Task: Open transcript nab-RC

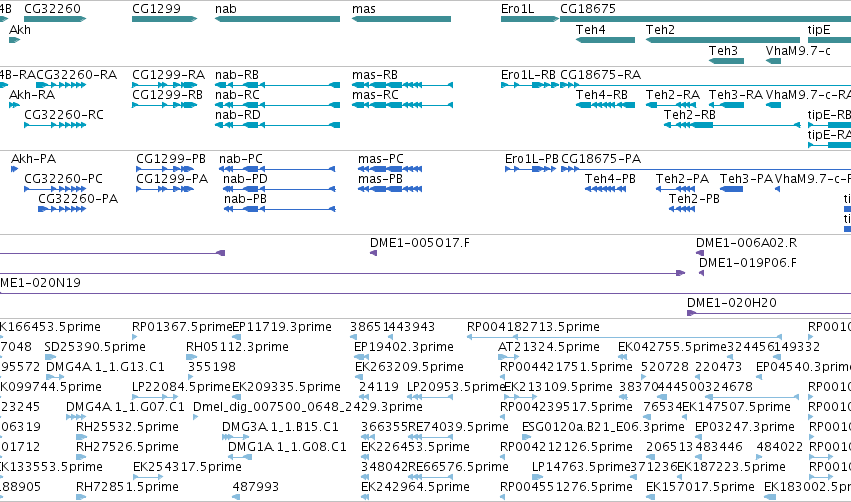Action: 237,95
